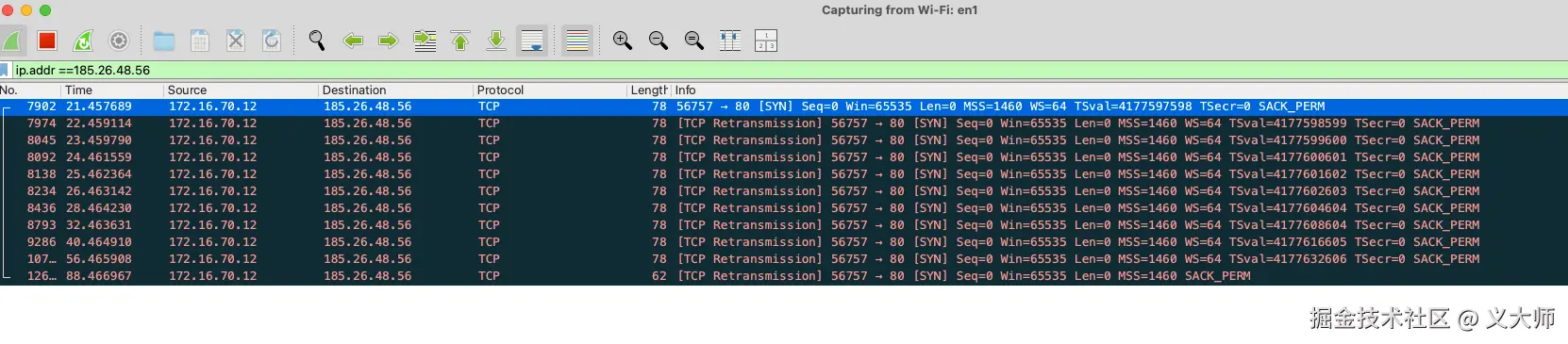
Task: Sort by the No. column header
Action: 30,90
